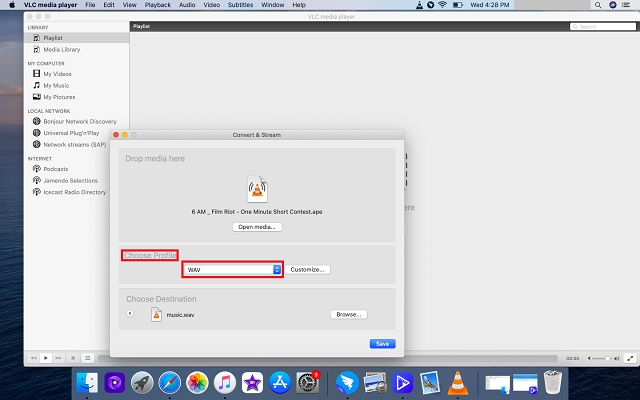Open Photos app in the dock
The image size is (640, 400).
click(197, 383)
